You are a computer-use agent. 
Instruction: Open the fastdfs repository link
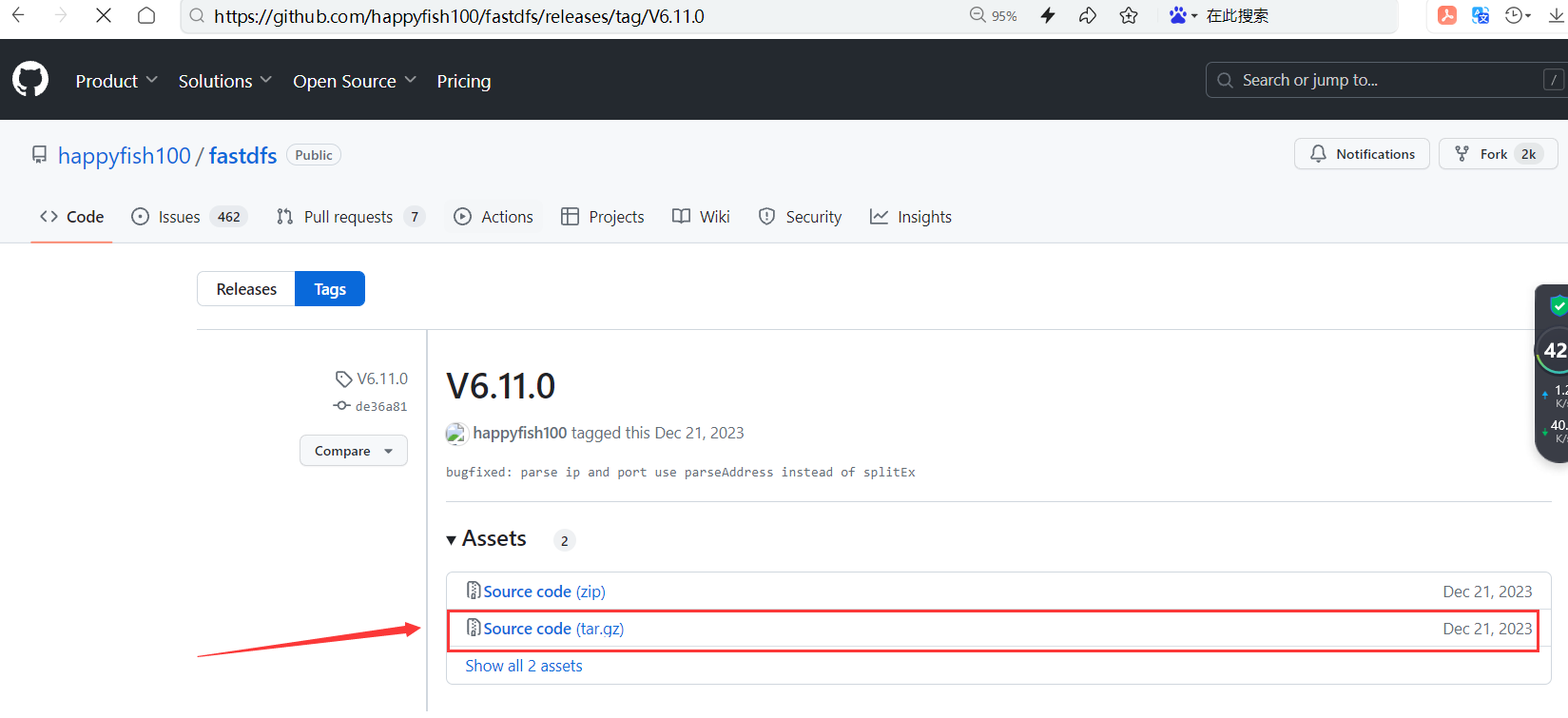tap(242, 155)
